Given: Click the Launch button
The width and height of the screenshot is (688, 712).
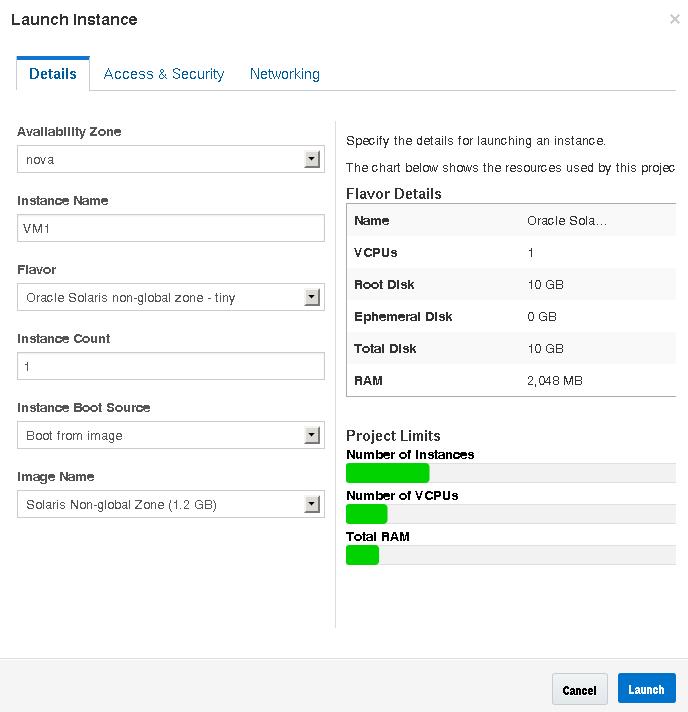Looking at the screenshot, I should pos(646,689).
